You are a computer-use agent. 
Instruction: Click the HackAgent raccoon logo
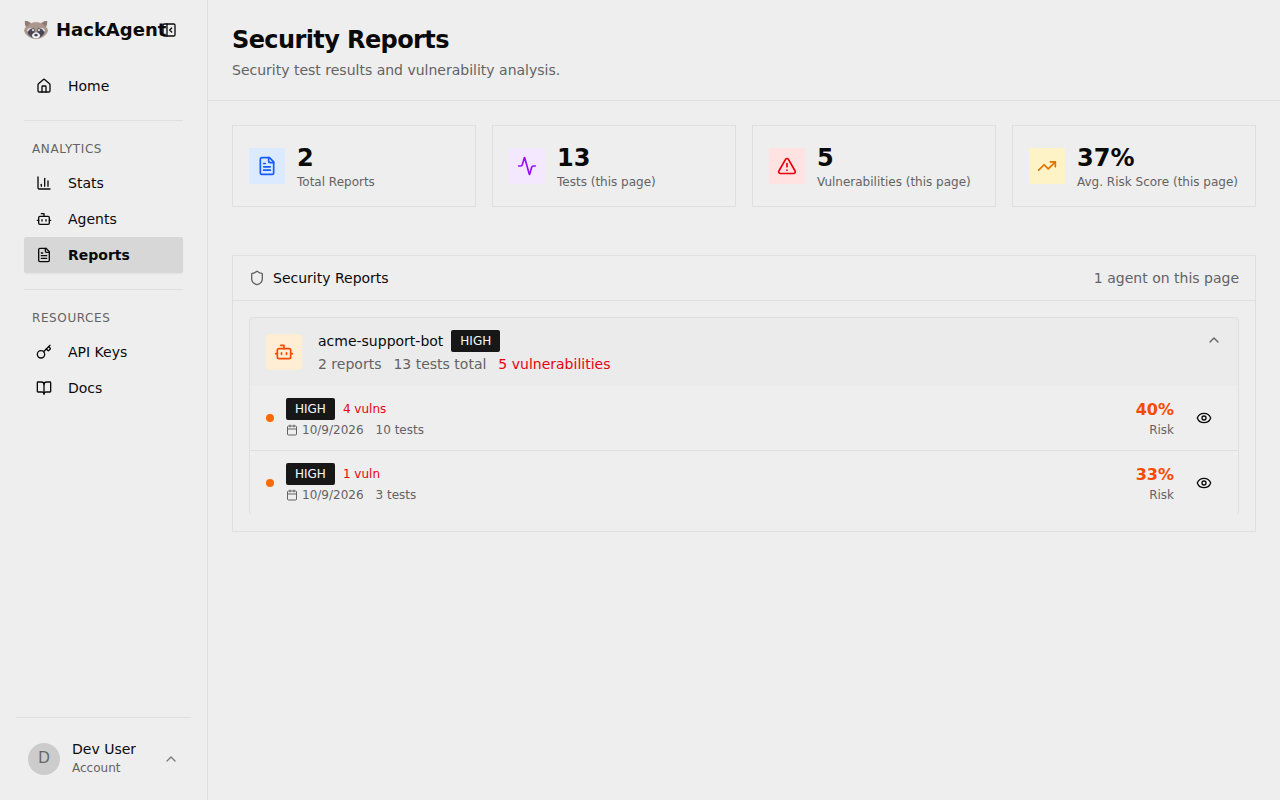tap(36, 30)
